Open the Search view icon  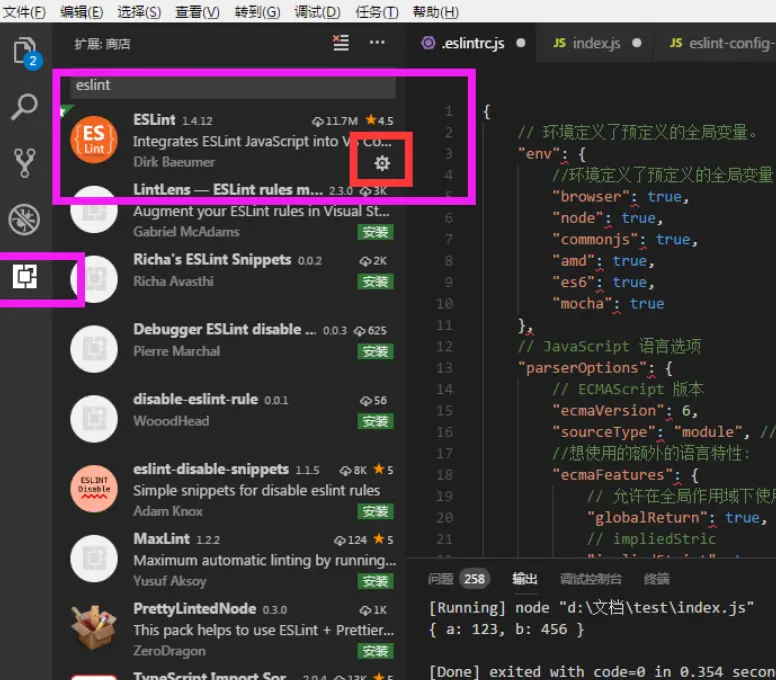coord(24,106)
